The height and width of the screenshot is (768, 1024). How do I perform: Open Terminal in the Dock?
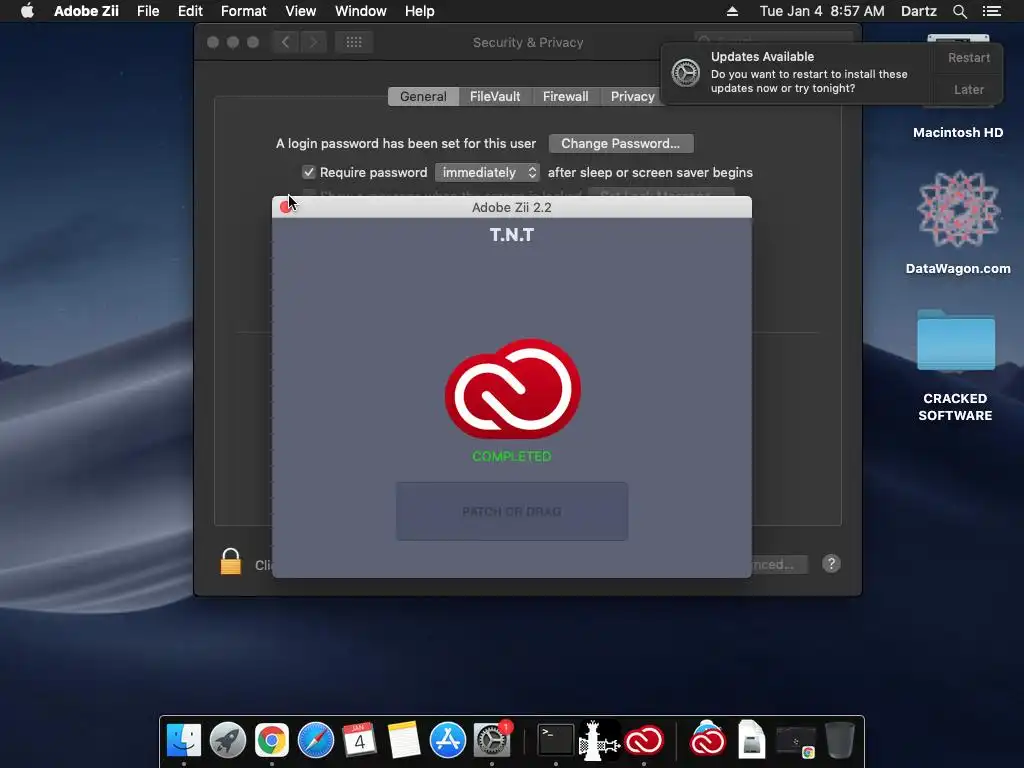[x=555, y=740]
